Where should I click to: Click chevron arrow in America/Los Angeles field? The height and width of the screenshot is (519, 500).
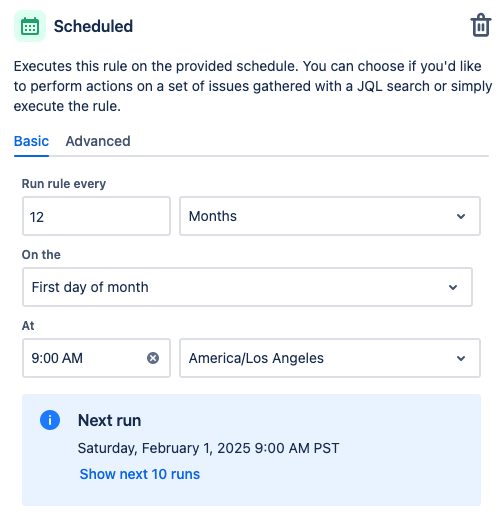pos(461,358)
